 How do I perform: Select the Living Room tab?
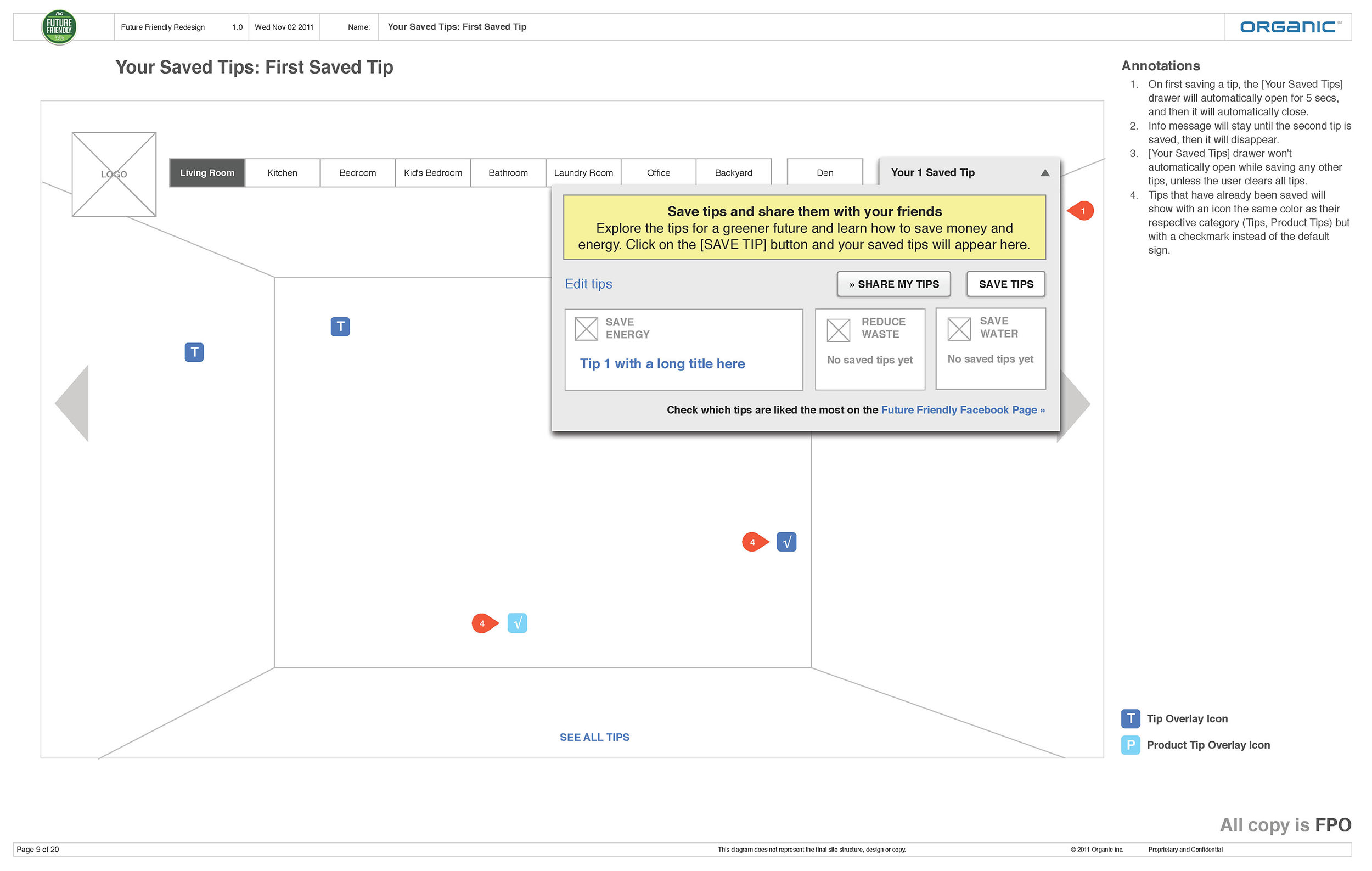207,172
